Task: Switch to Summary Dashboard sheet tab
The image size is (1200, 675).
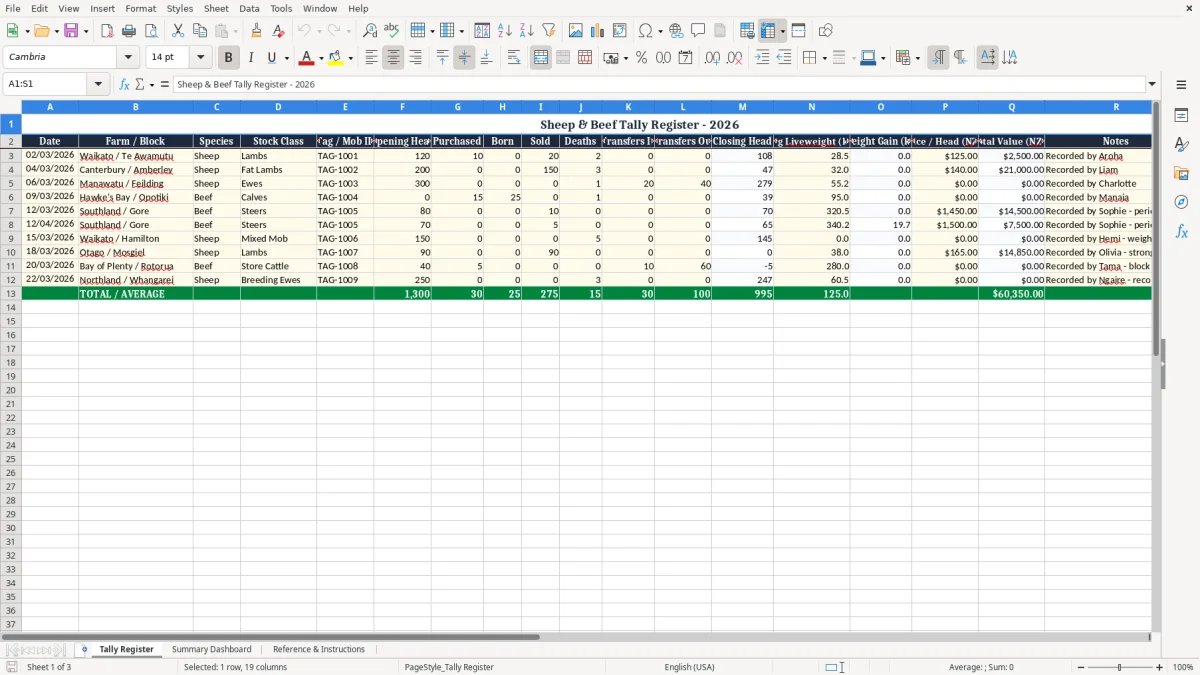Action: point(212,649)
